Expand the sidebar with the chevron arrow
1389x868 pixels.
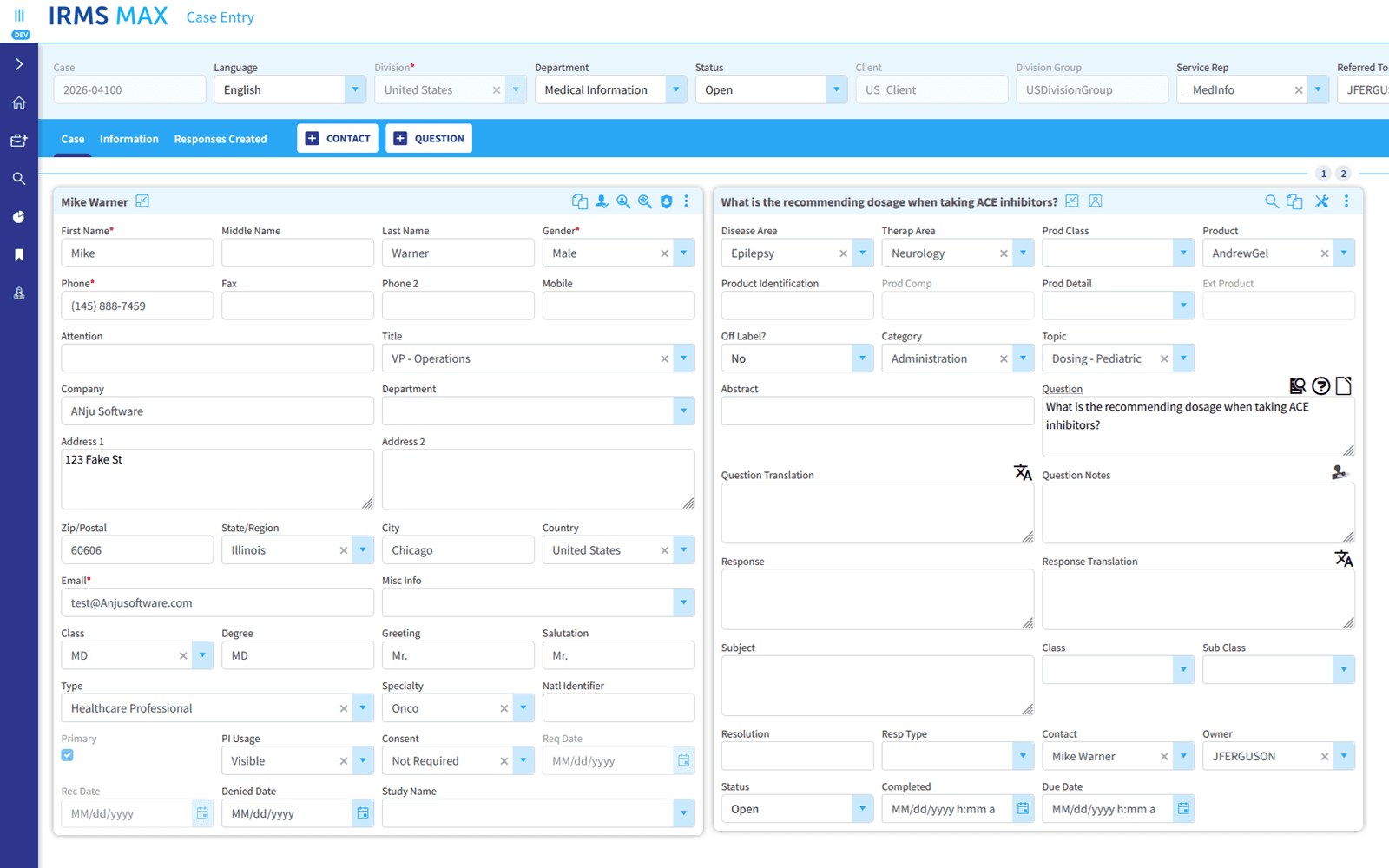[x=19, y=64]
